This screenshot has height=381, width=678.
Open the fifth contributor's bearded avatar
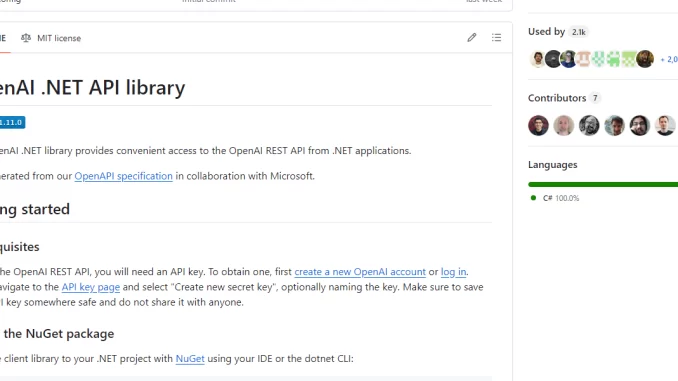[x=640, y=125]
